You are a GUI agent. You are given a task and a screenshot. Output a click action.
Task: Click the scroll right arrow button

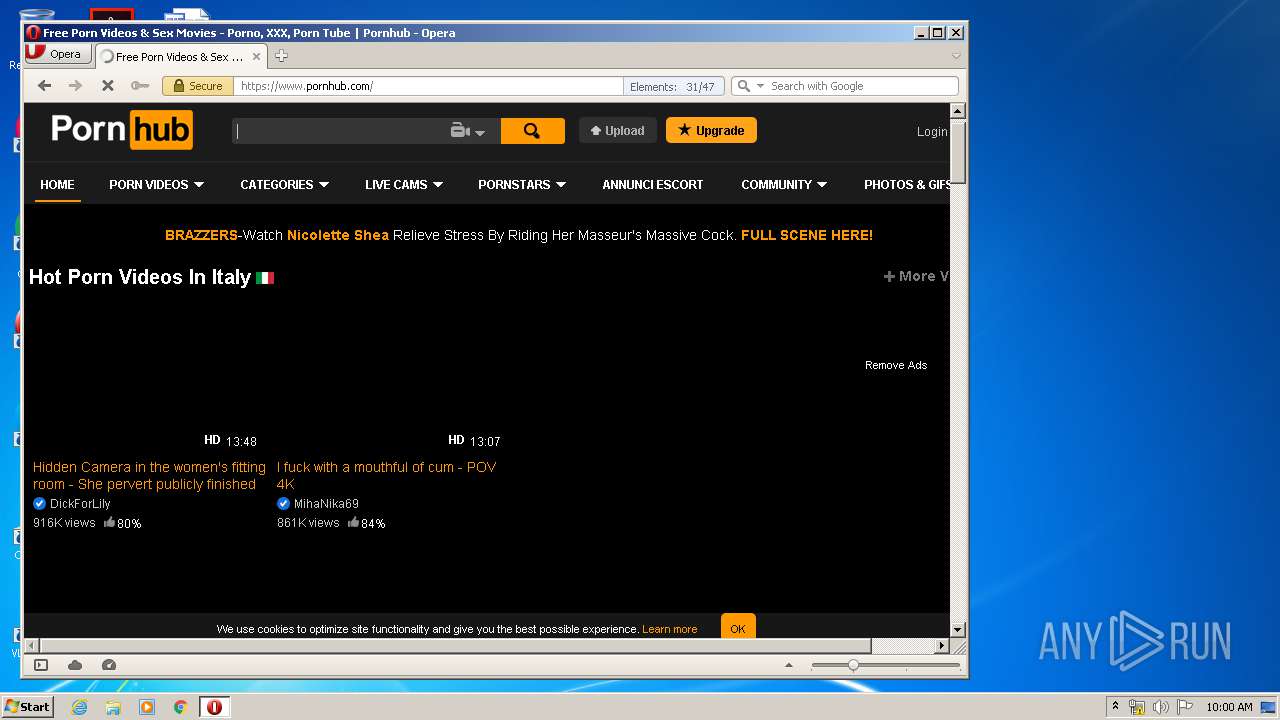point(941,646)
